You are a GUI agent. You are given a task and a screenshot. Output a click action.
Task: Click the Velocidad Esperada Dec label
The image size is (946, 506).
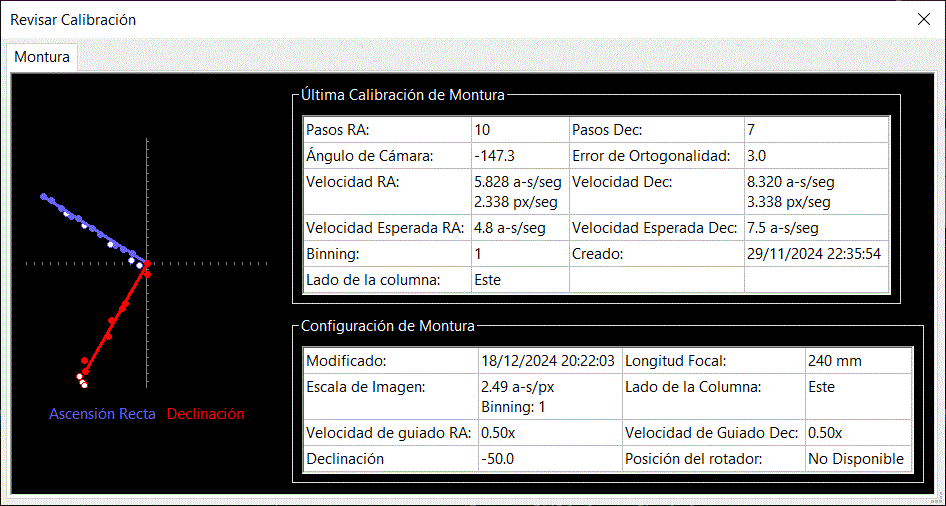[655, 228]
